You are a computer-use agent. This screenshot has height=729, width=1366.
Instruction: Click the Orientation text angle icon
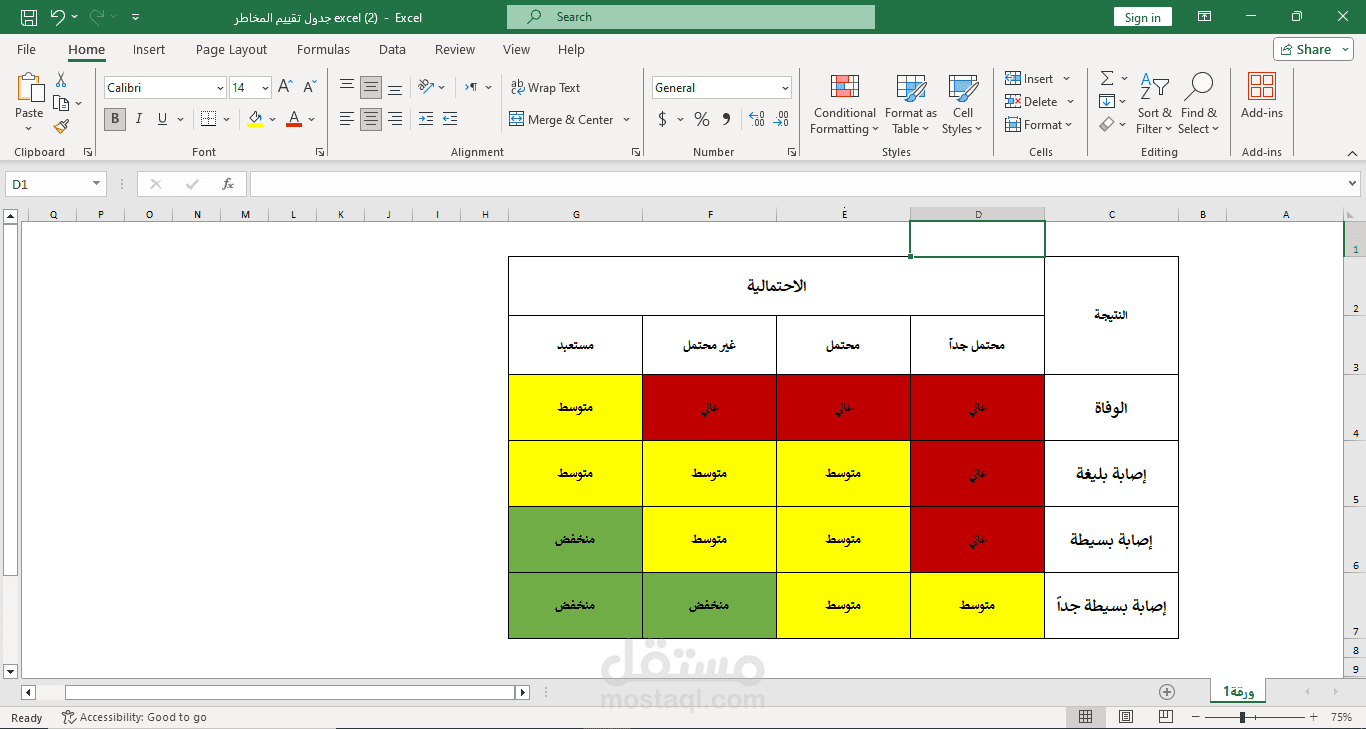tap(425, 87)
